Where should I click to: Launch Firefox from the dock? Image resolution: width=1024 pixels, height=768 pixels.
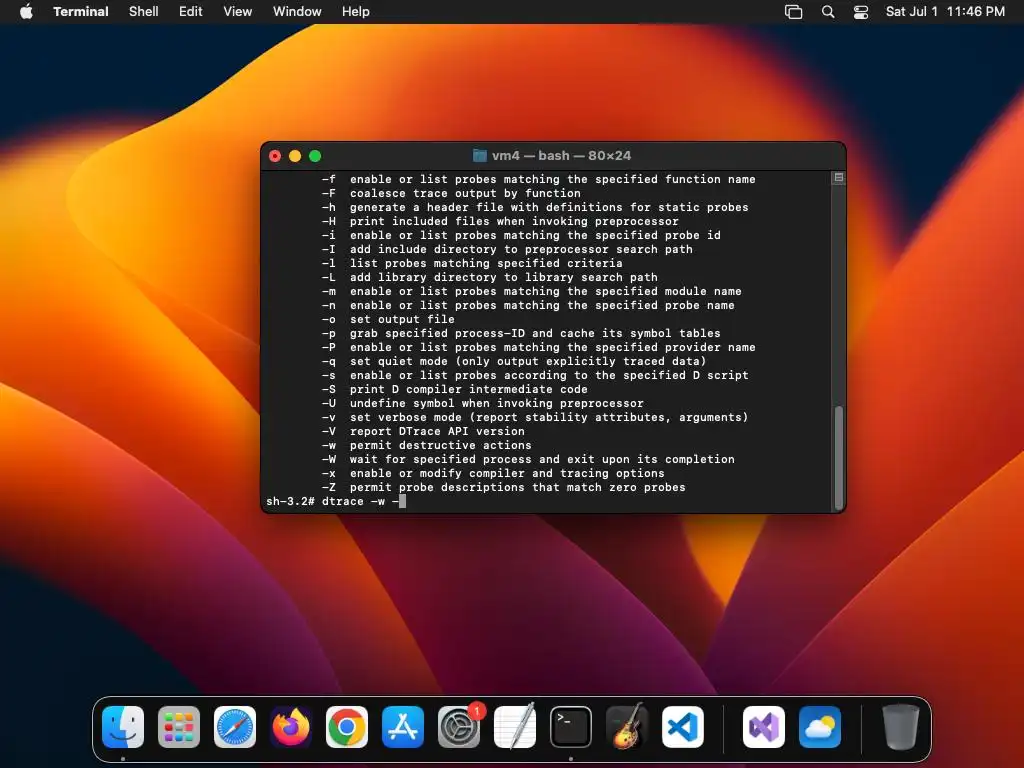click(291, 727)
